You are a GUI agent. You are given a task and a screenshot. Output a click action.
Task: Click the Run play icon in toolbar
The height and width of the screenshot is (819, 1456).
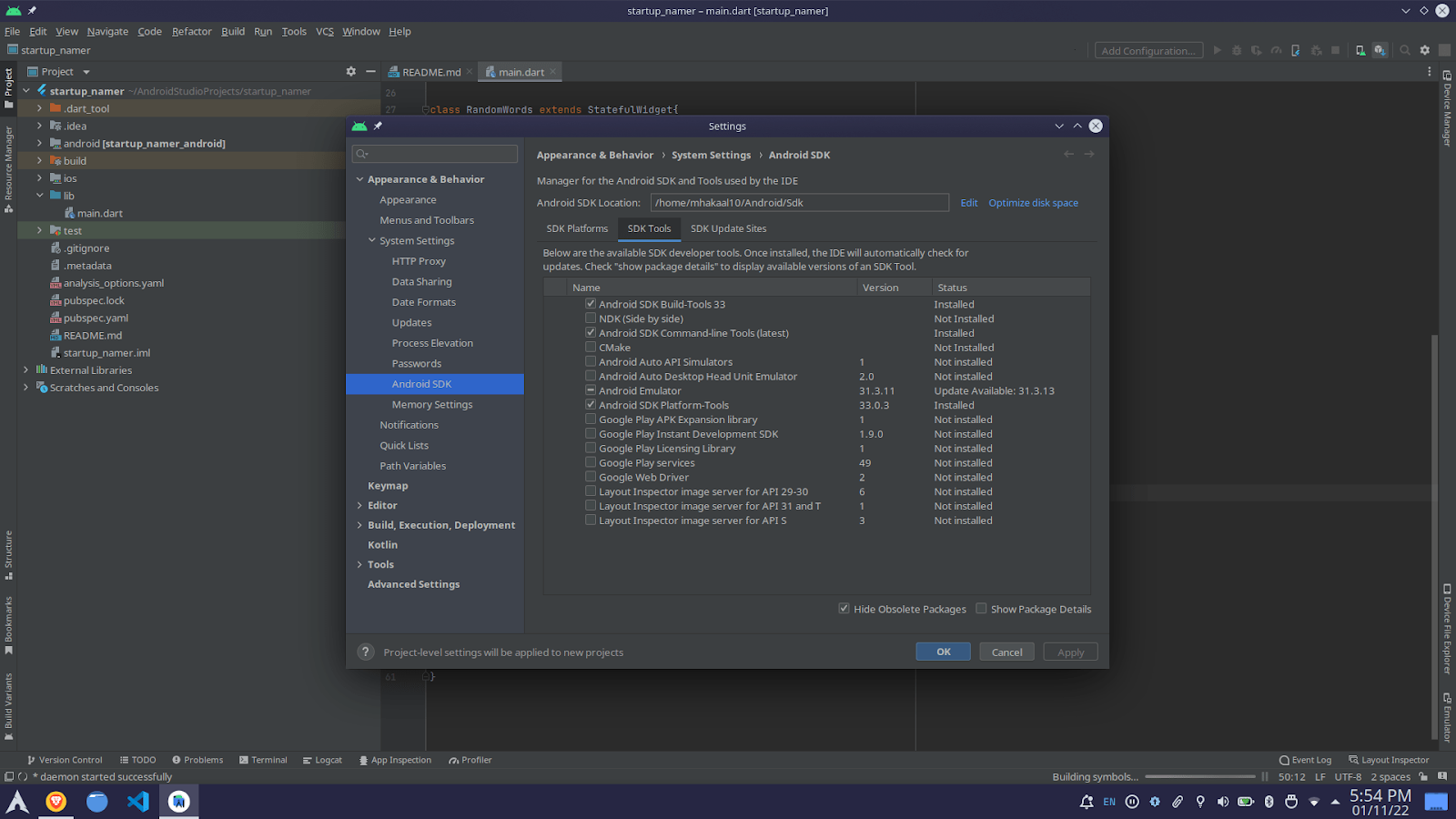[1217, 51]
